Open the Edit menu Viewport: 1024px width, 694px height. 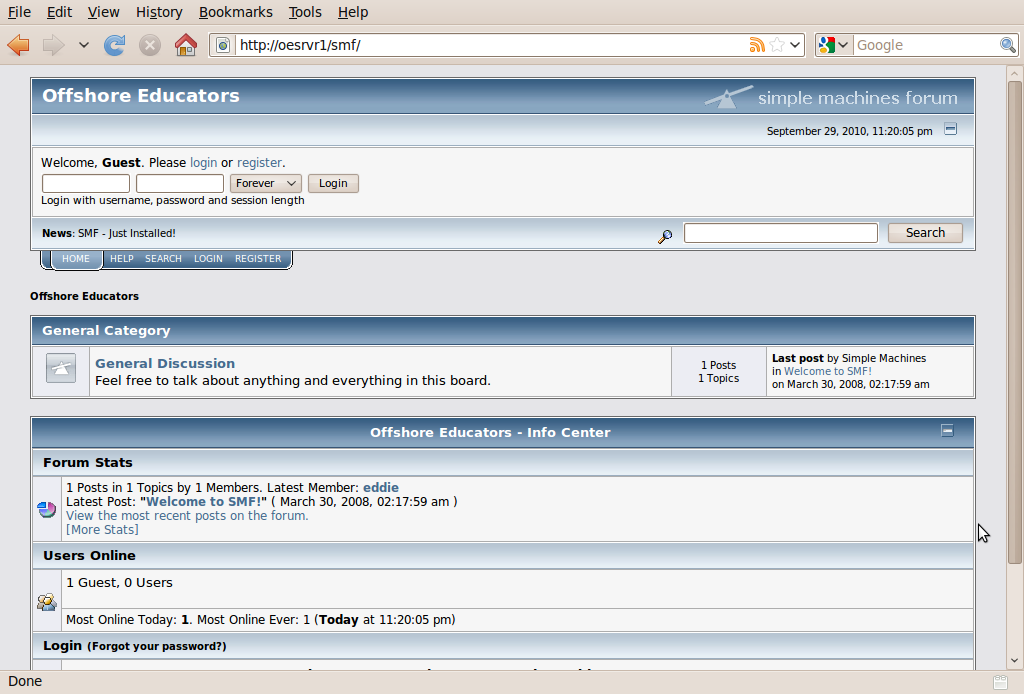pyautogui.click(x=59, y=12)
